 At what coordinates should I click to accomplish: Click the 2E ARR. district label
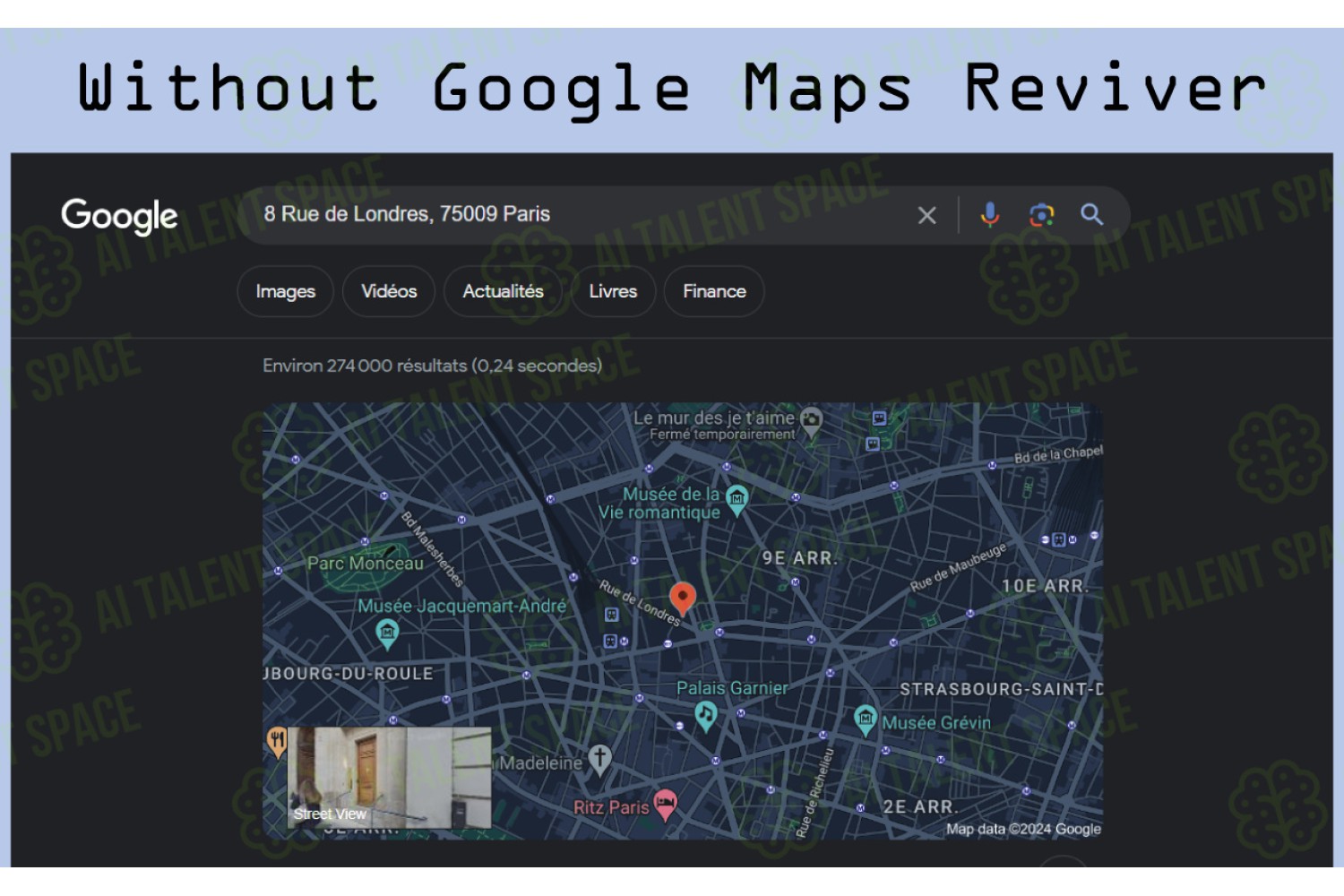click(920, 806)
